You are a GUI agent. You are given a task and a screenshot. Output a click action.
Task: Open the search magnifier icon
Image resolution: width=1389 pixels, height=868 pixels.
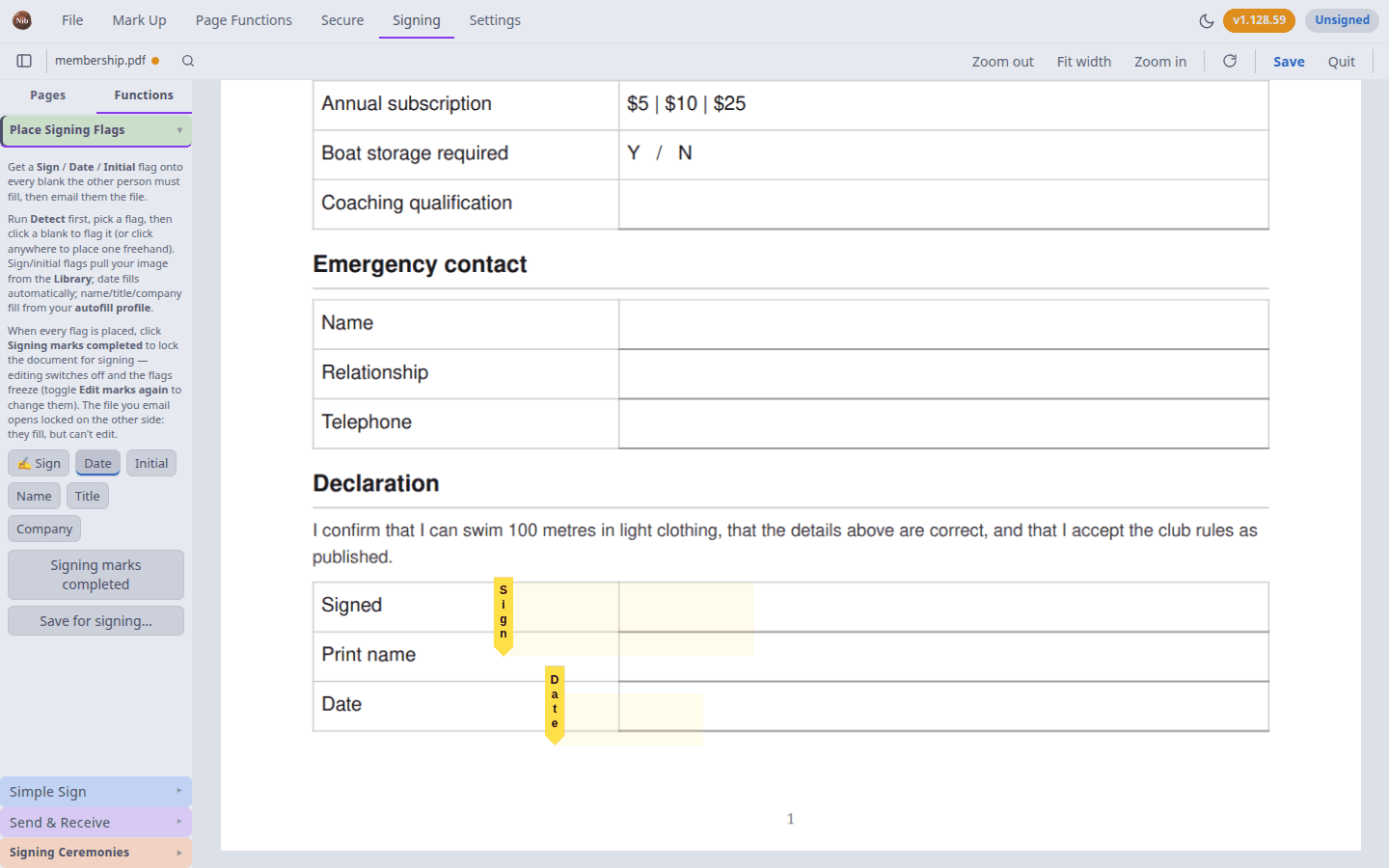(188, 61)
